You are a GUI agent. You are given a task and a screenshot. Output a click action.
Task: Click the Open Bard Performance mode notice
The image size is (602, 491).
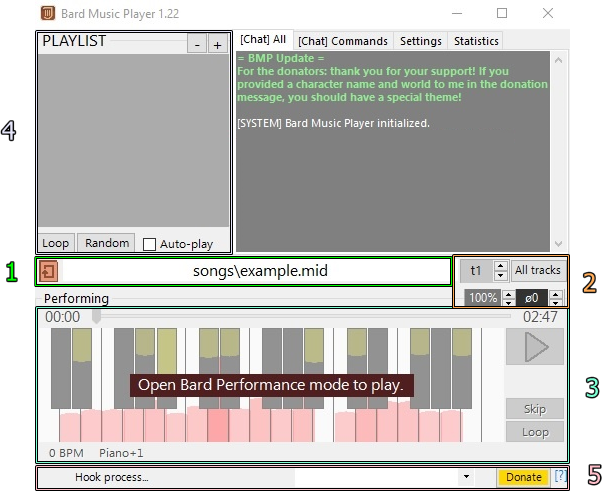[271, 385]
